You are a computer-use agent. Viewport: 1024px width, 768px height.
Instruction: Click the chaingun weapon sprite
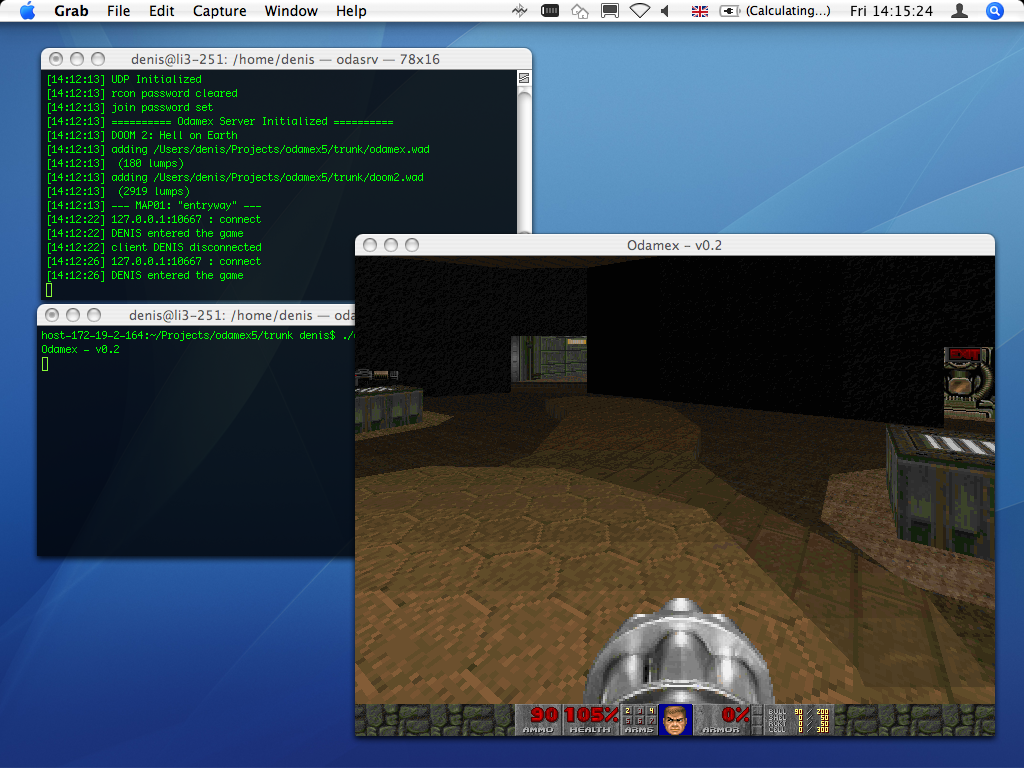click(x=679, y=652)
